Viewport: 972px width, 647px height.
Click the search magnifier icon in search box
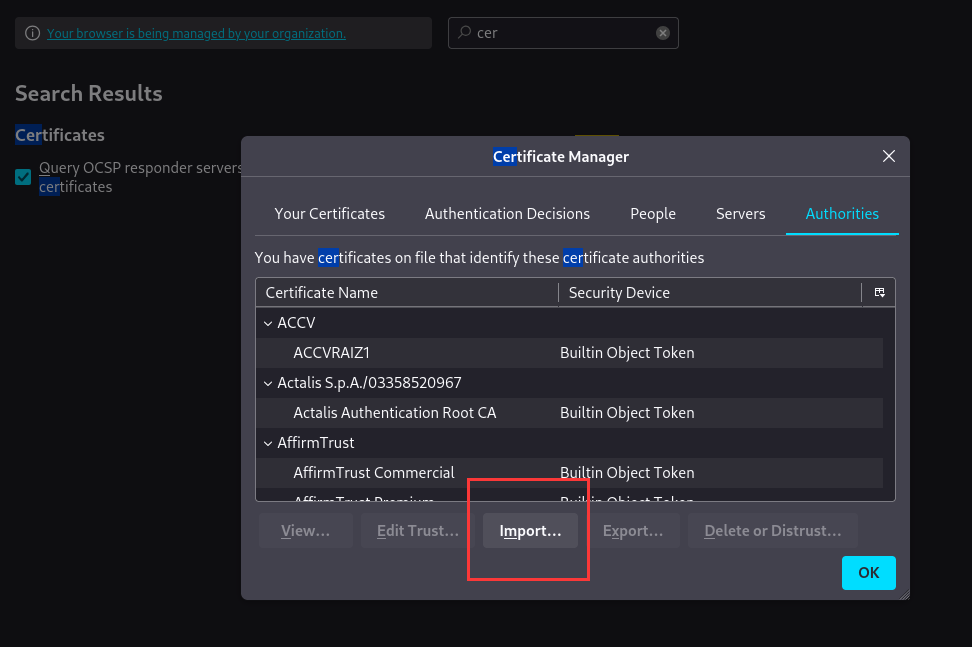coord(464,32)
